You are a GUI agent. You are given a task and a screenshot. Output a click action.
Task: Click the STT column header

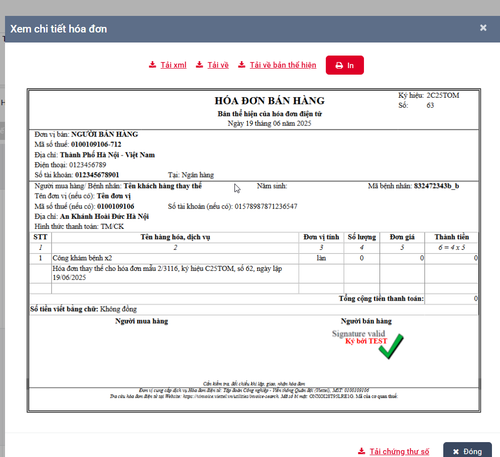click(40, 237)
